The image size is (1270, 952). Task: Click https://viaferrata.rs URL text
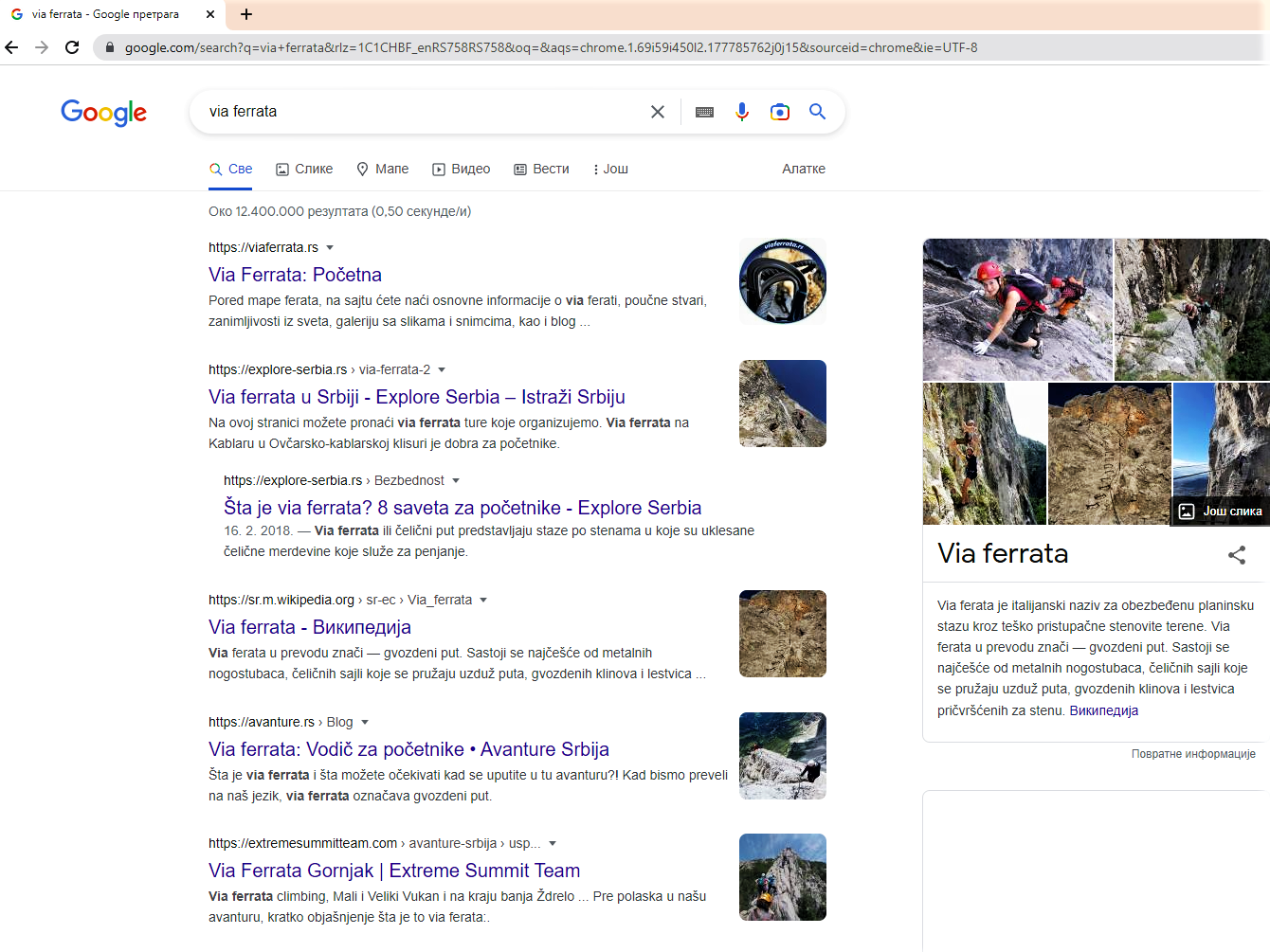(263, 247)
